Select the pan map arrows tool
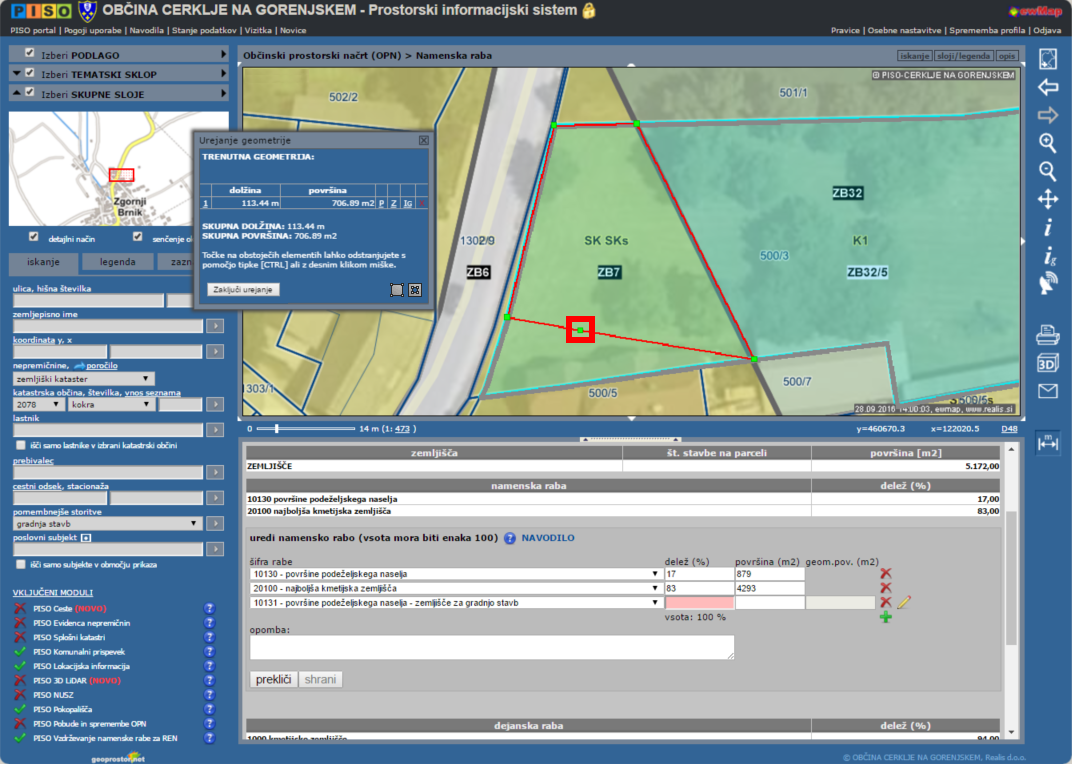1072x764 pixels. pyautogui.click(x=1047, y=199)
